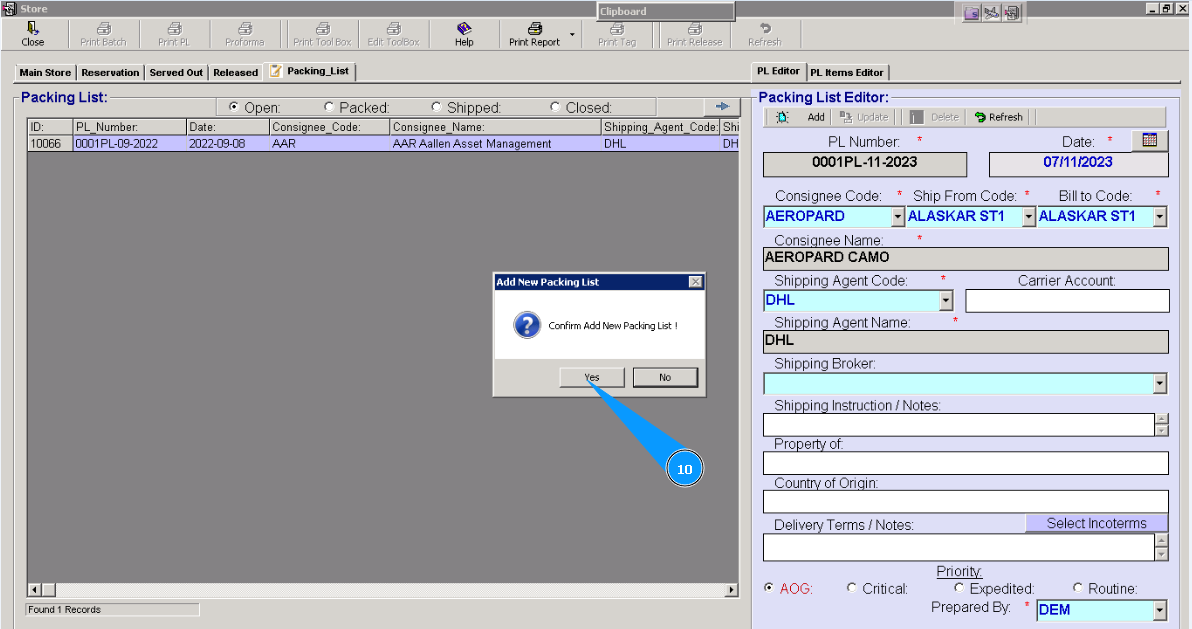
Task: Click the Close toolbar icon
Action: coord(32,29)
